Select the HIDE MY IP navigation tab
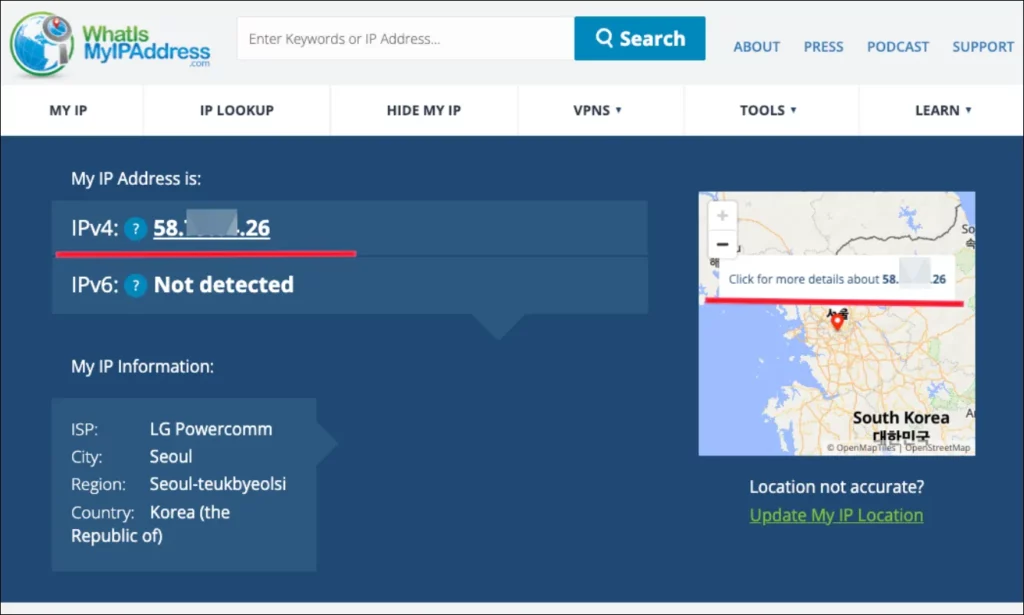 tap(424, 110)
